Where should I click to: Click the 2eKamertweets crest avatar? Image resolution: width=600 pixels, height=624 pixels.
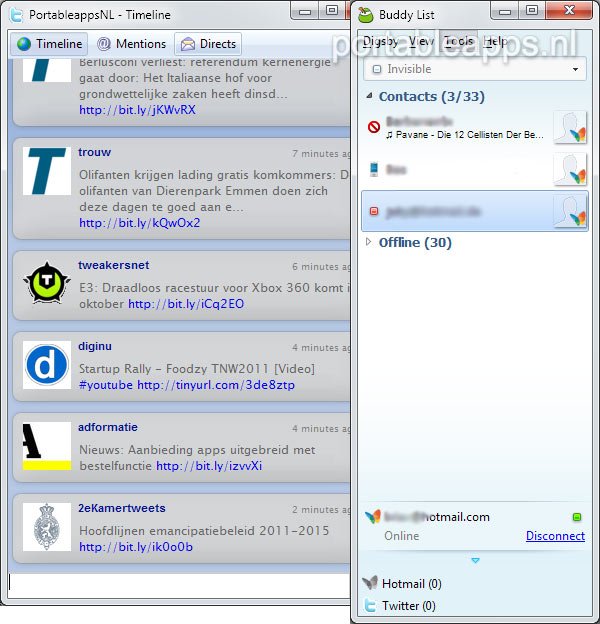pyautogui.click(x=46, y=527)
